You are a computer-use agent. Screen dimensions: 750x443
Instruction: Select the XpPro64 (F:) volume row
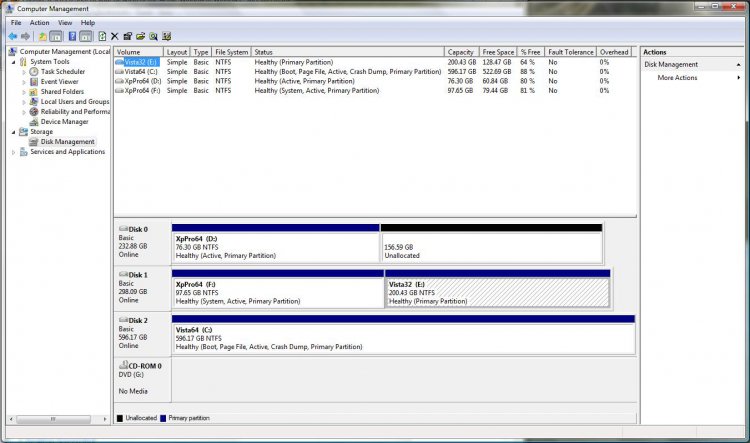375,90
